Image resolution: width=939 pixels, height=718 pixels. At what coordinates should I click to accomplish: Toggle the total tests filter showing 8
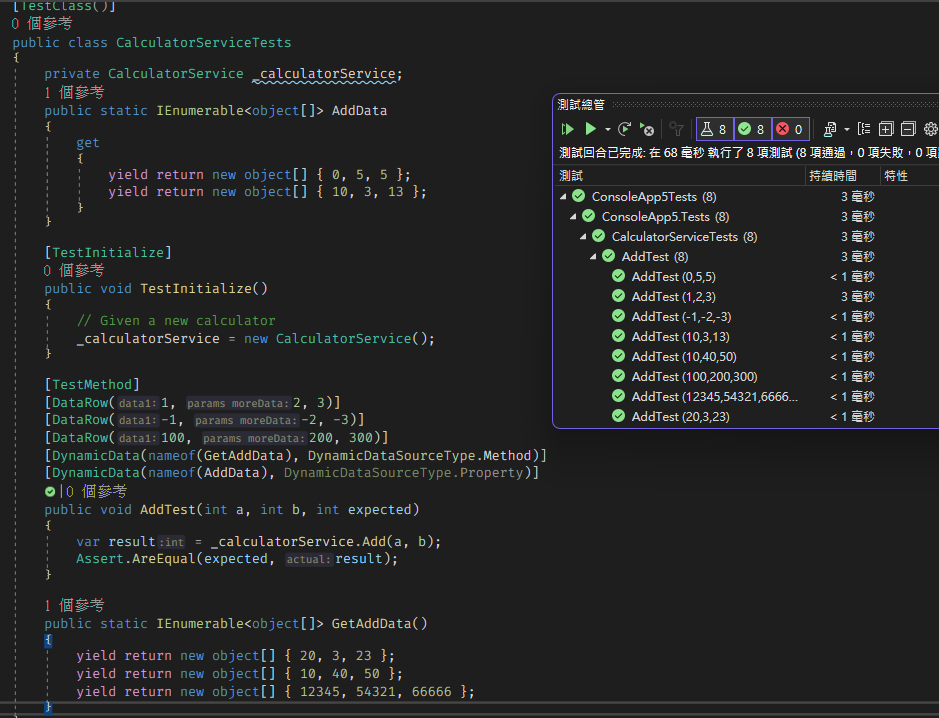714,129
